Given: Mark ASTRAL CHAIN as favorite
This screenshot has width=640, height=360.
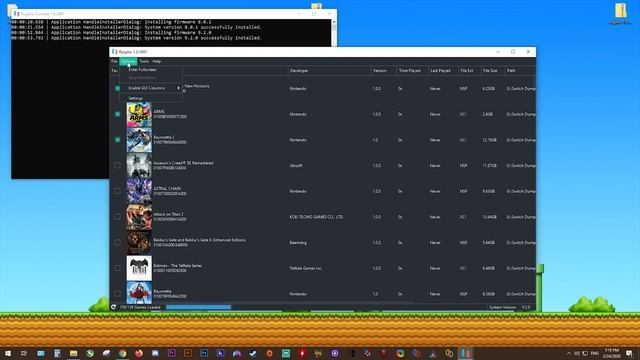Looking at the screenshot, I should click(118, 191).
